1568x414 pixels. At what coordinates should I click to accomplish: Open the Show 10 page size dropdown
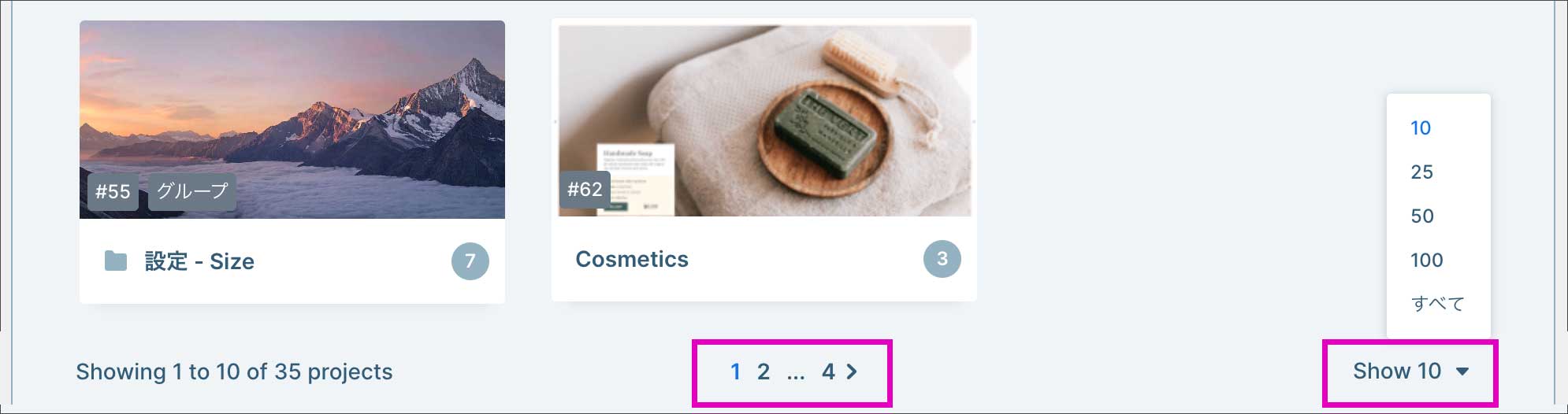click(x=1410, y=371)
